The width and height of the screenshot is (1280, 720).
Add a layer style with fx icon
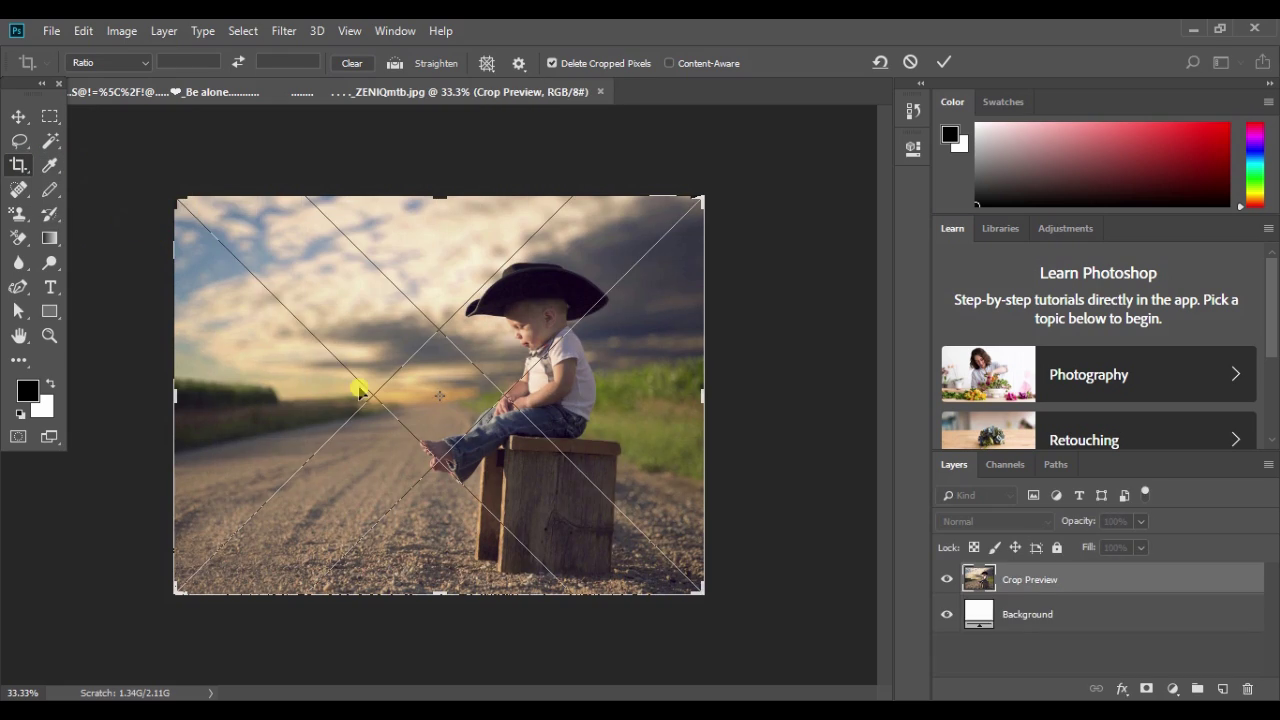(x=1122, y=689)
